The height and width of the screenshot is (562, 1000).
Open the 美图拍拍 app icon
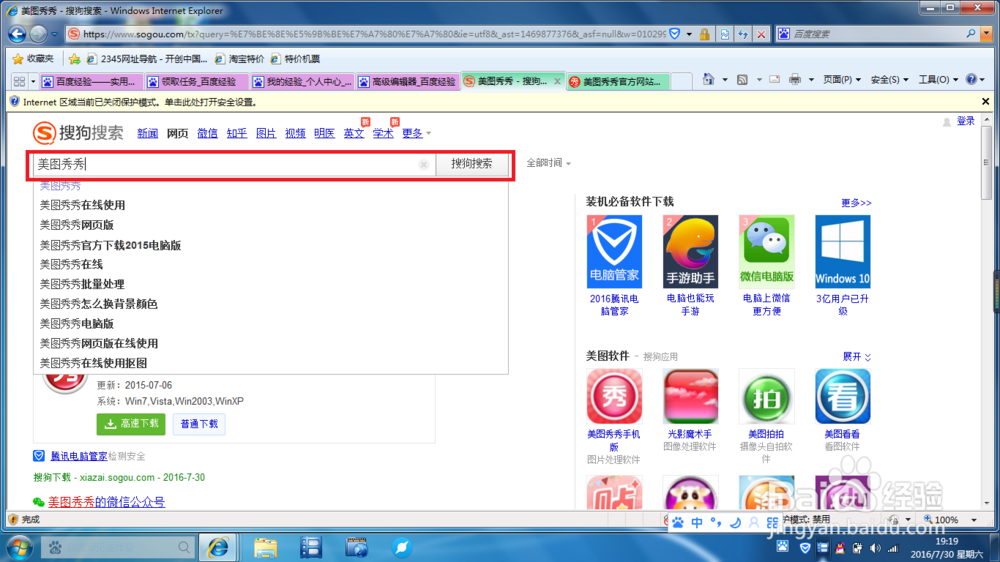tap(767, 396)
